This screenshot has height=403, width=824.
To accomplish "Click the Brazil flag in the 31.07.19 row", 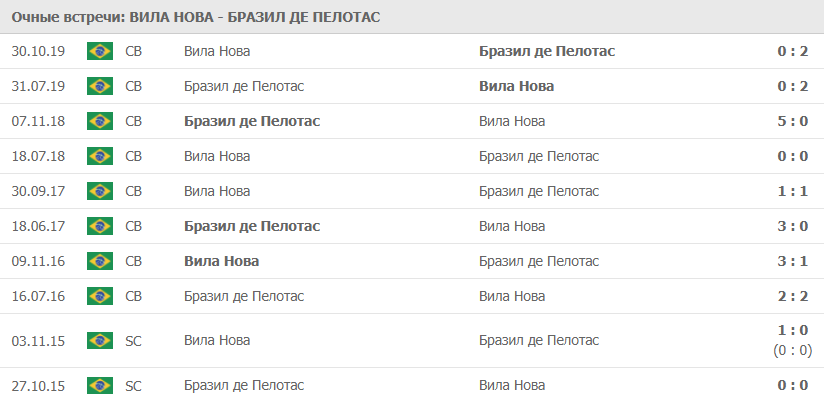I will pyautogui.click(x=100, y=86).
